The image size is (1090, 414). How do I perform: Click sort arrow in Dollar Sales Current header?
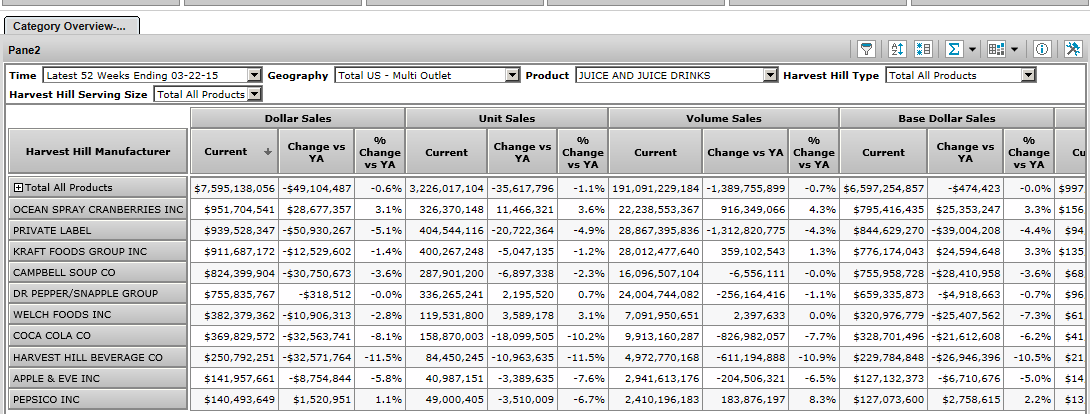pyautogui.click(x=267, y=153)
